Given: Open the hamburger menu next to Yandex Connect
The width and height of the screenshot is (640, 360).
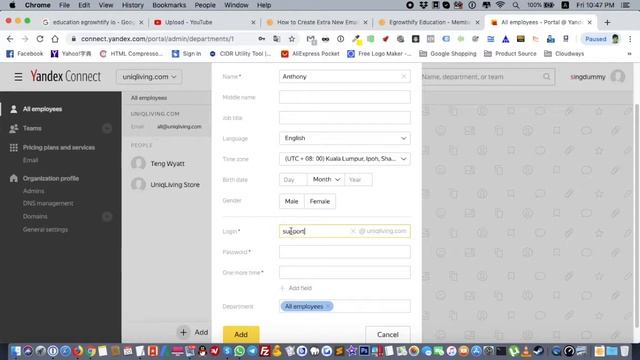Looking at the screenshot, I should [18, 77].
